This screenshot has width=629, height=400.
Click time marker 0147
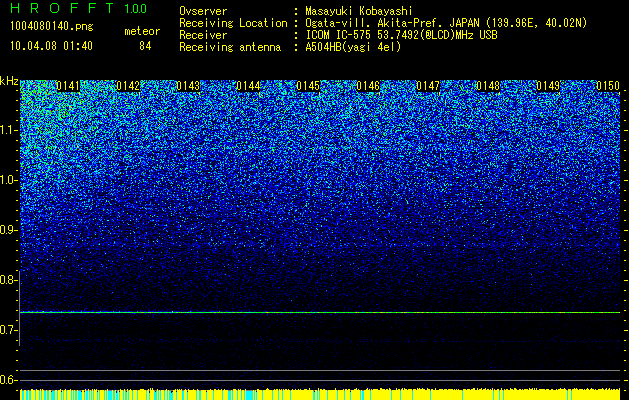[x=428, y=86]
